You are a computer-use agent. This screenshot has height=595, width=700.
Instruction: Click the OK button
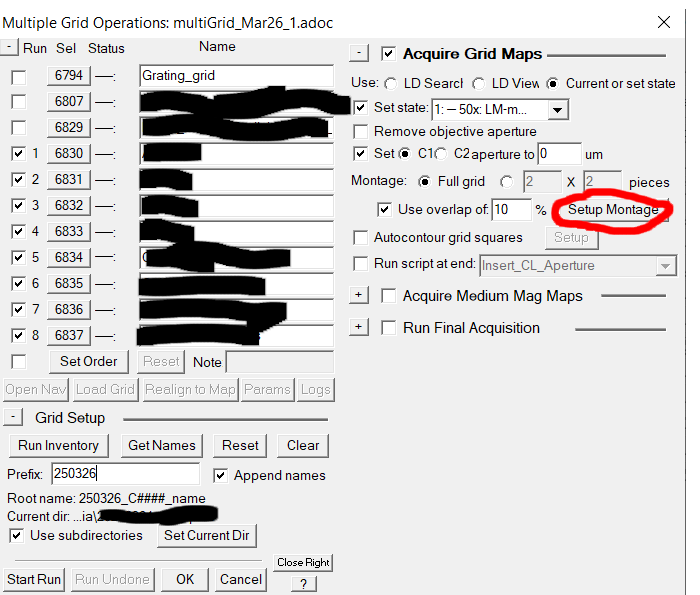(185, 579)
